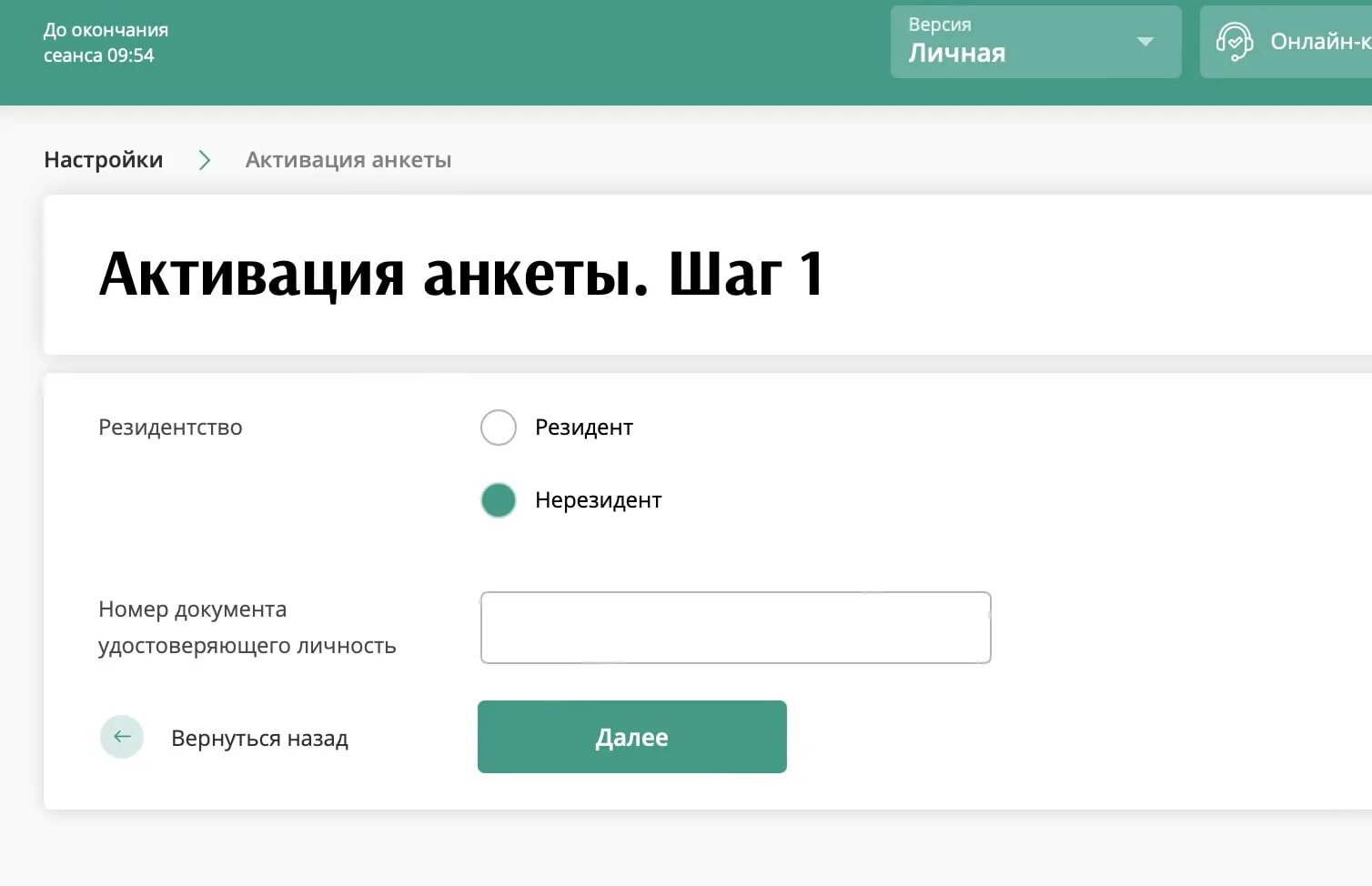Click the Далее button

pyautogui.click(x=631, y=737)
